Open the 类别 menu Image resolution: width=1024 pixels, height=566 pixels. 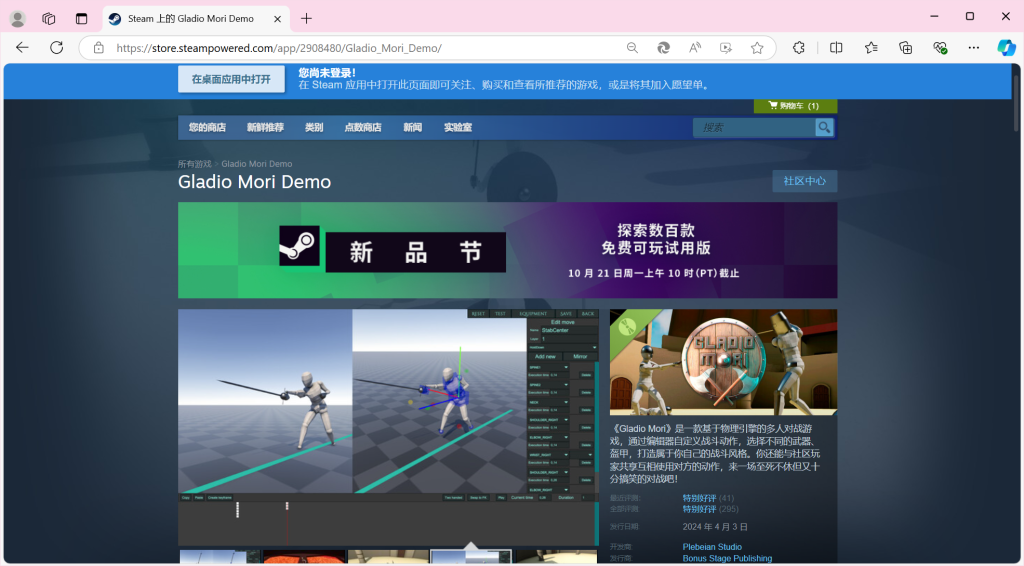click(314, 127)
